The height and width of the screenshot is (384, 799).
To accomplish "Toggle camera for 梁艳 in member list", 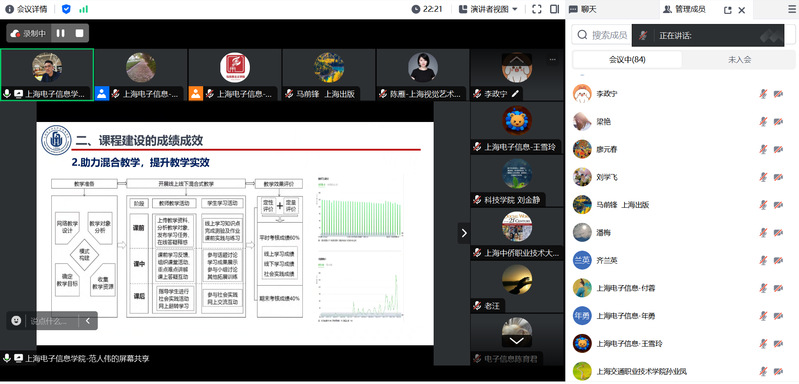I will pos(778,122).
